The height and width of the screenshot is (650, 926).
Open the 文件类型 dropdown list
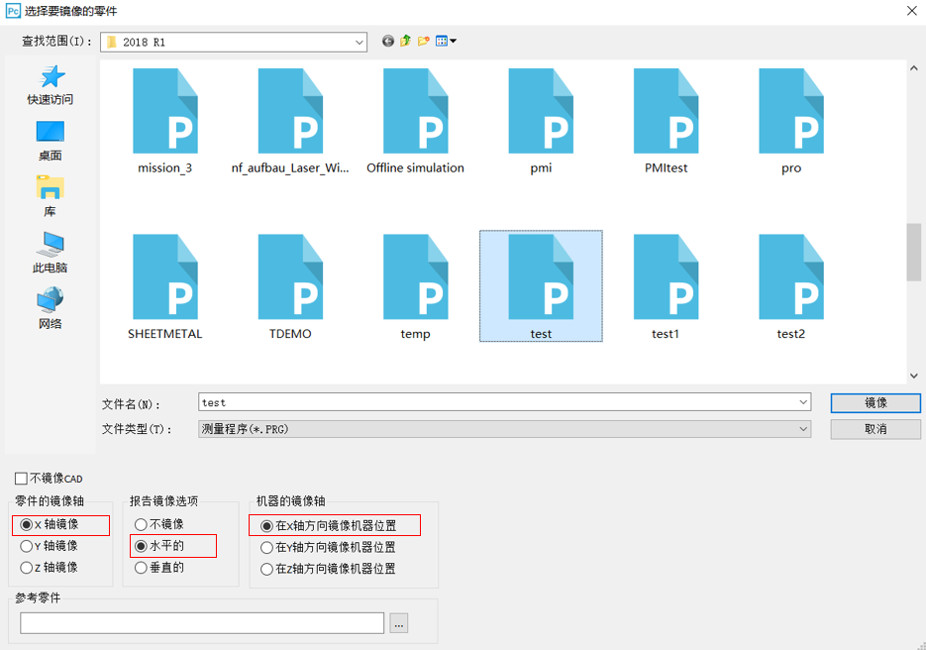[x=803, y=428]
